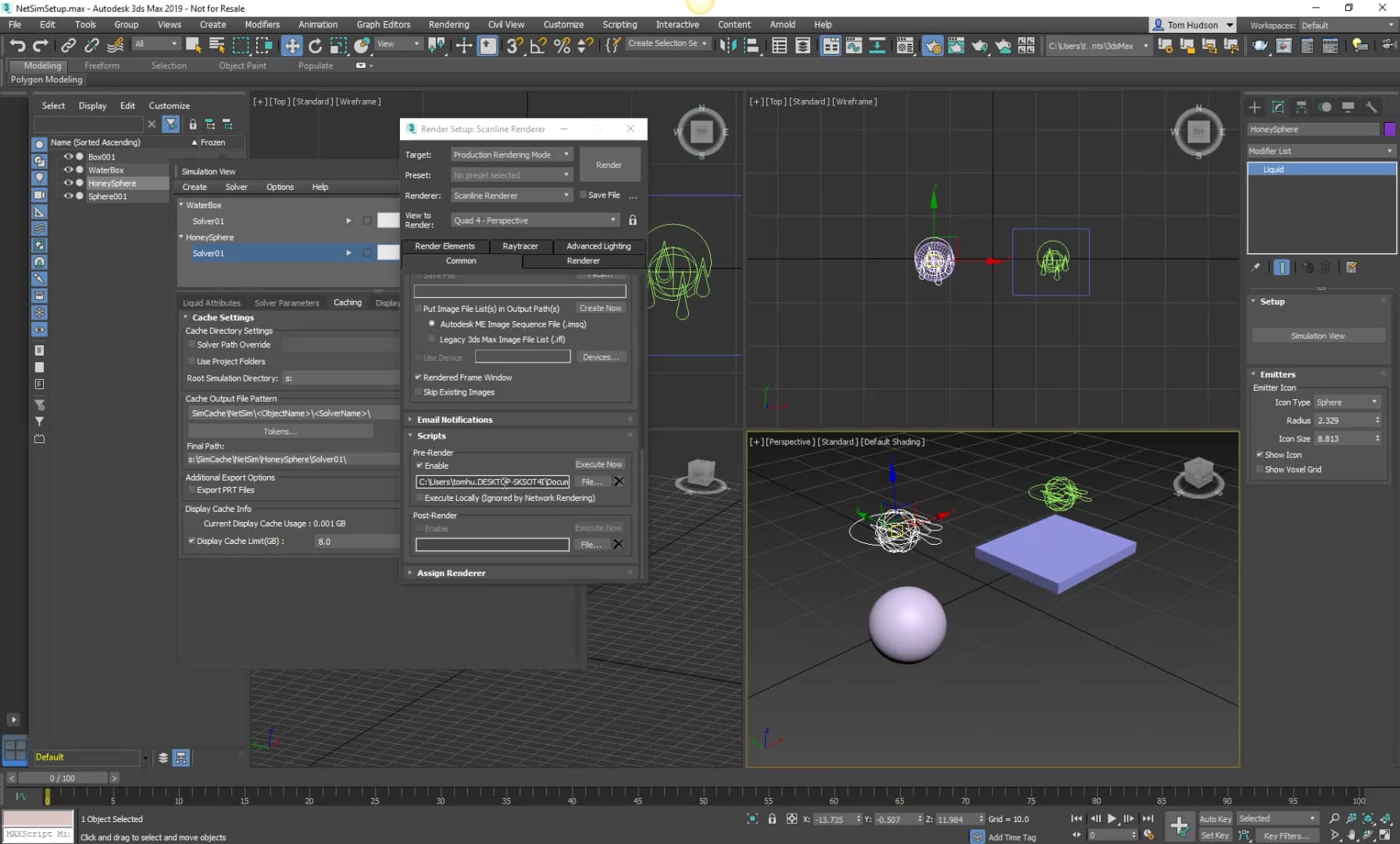Open the Renderer dropdown in Render Setup
This screenshot has height=844, width=1400.
pyautogui.click(x=512, y=195)
